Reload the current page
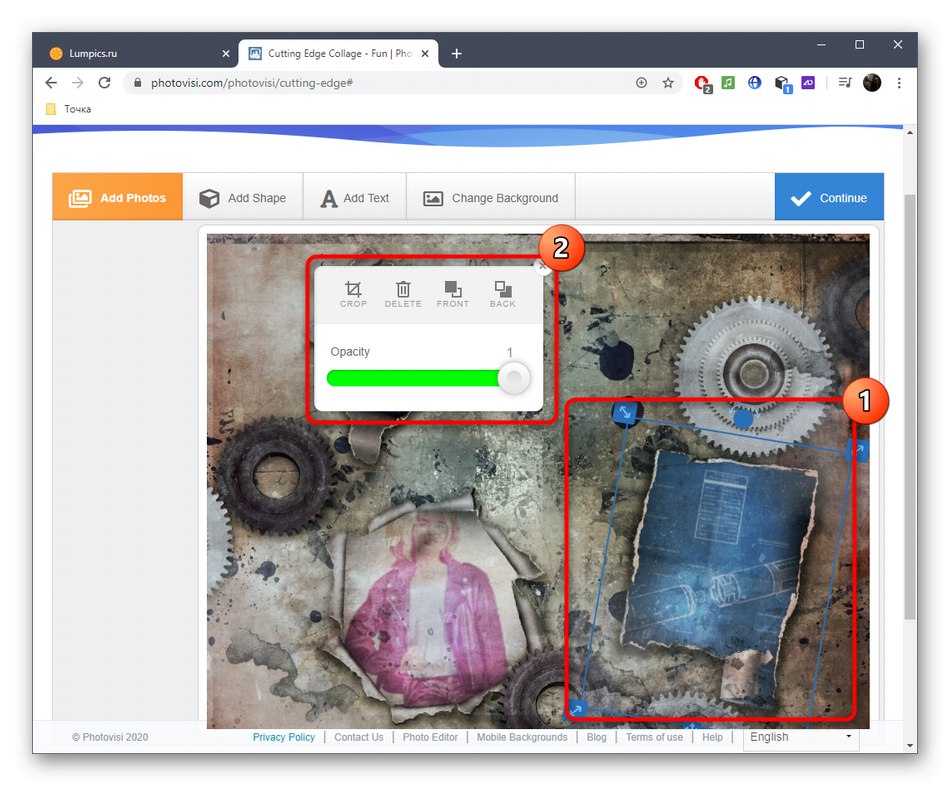950x786 pixels. [104, 82]
